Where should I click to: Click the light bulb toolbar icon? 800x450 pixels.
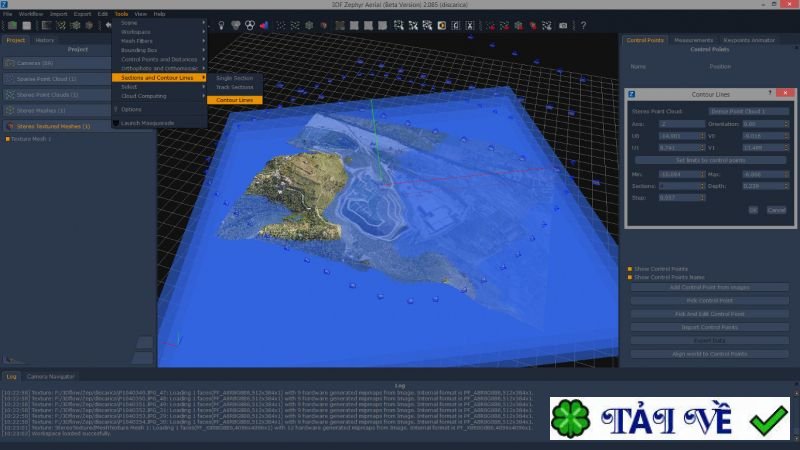point(221,26)
